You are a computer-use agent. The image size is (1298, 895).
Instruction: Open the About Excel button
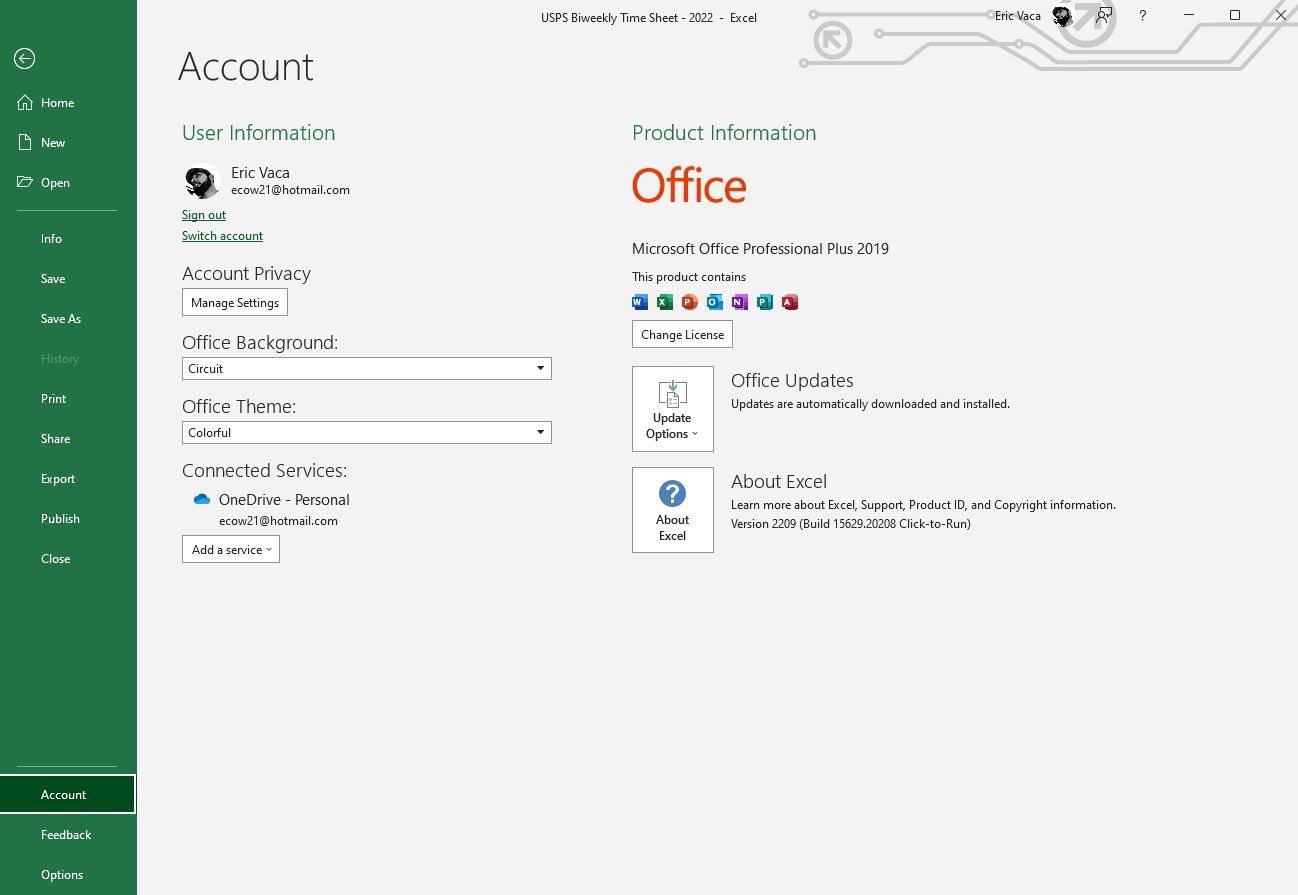[x=673, y=510]
